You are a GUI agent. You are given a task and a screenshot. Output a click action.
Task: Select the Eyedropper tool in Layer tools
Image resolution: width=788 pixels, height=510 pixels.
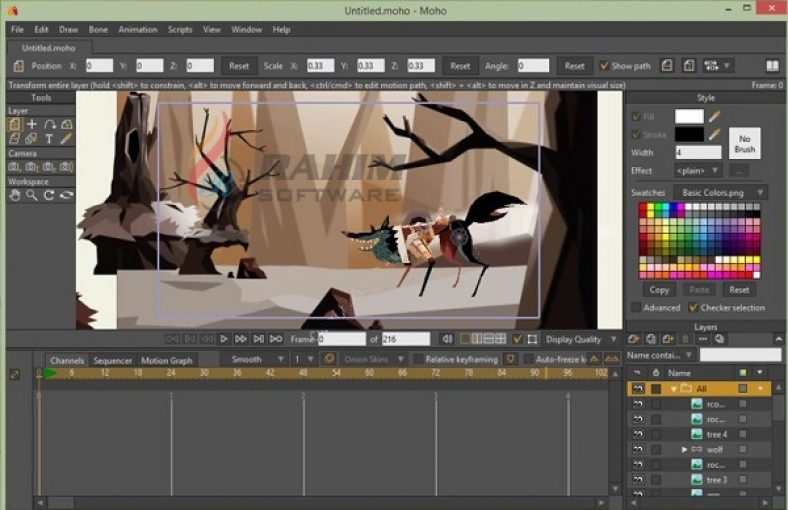click(66, 138)
